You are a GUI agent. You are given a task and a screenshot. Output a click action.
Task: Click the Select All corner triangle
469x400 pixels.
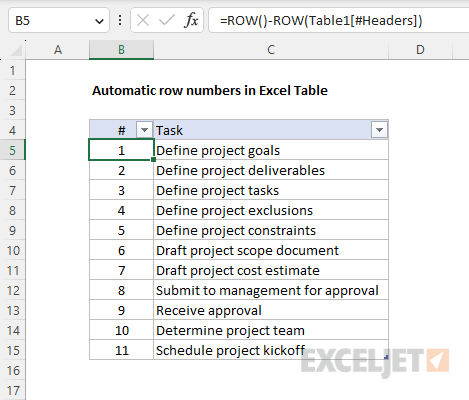(16, 50)
